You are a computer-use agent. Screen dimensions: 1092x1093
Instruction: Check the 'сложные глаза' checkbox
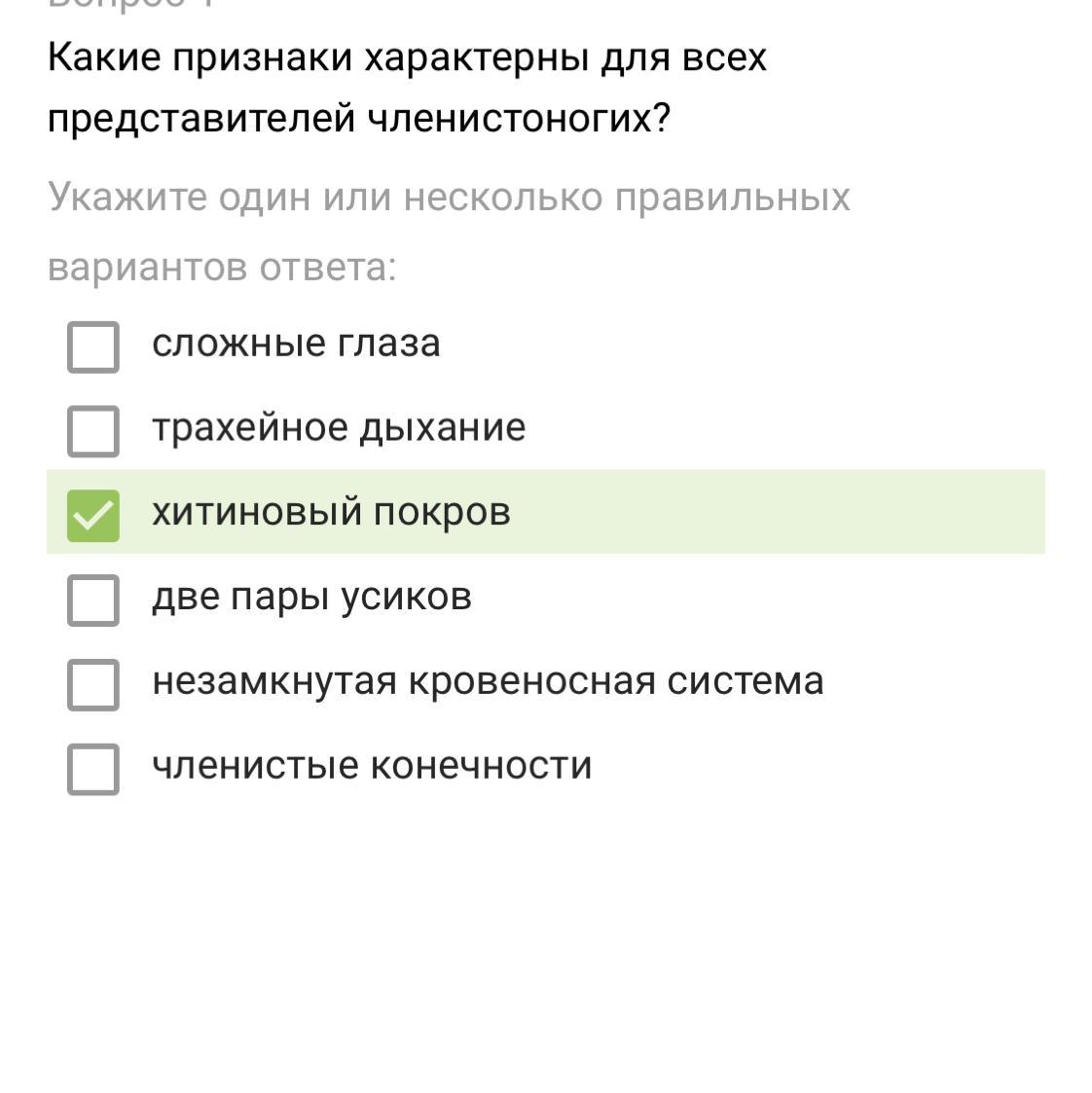(93, 346)
